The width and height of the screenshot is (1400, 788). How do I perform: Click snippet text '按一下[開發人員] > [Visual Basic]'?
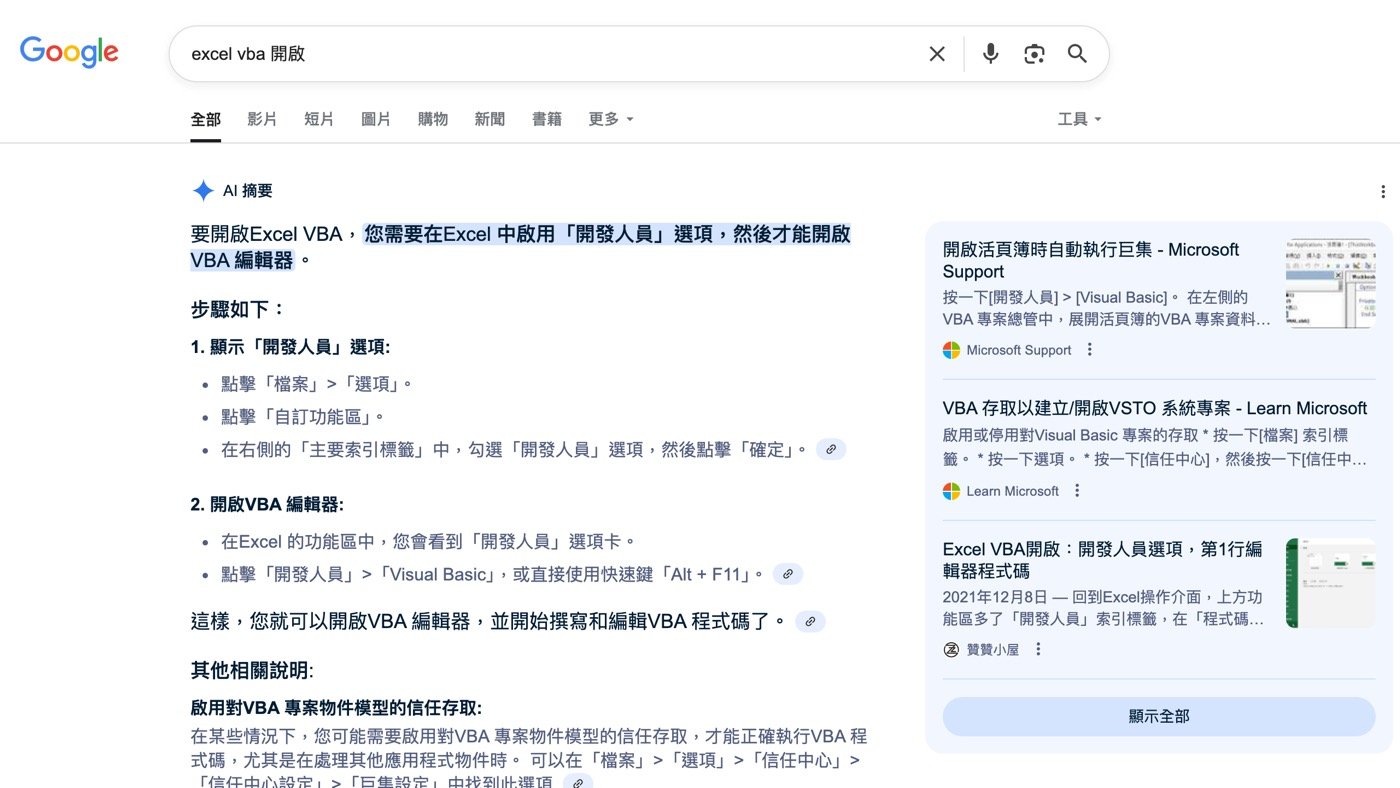[x=1055, y=297]
